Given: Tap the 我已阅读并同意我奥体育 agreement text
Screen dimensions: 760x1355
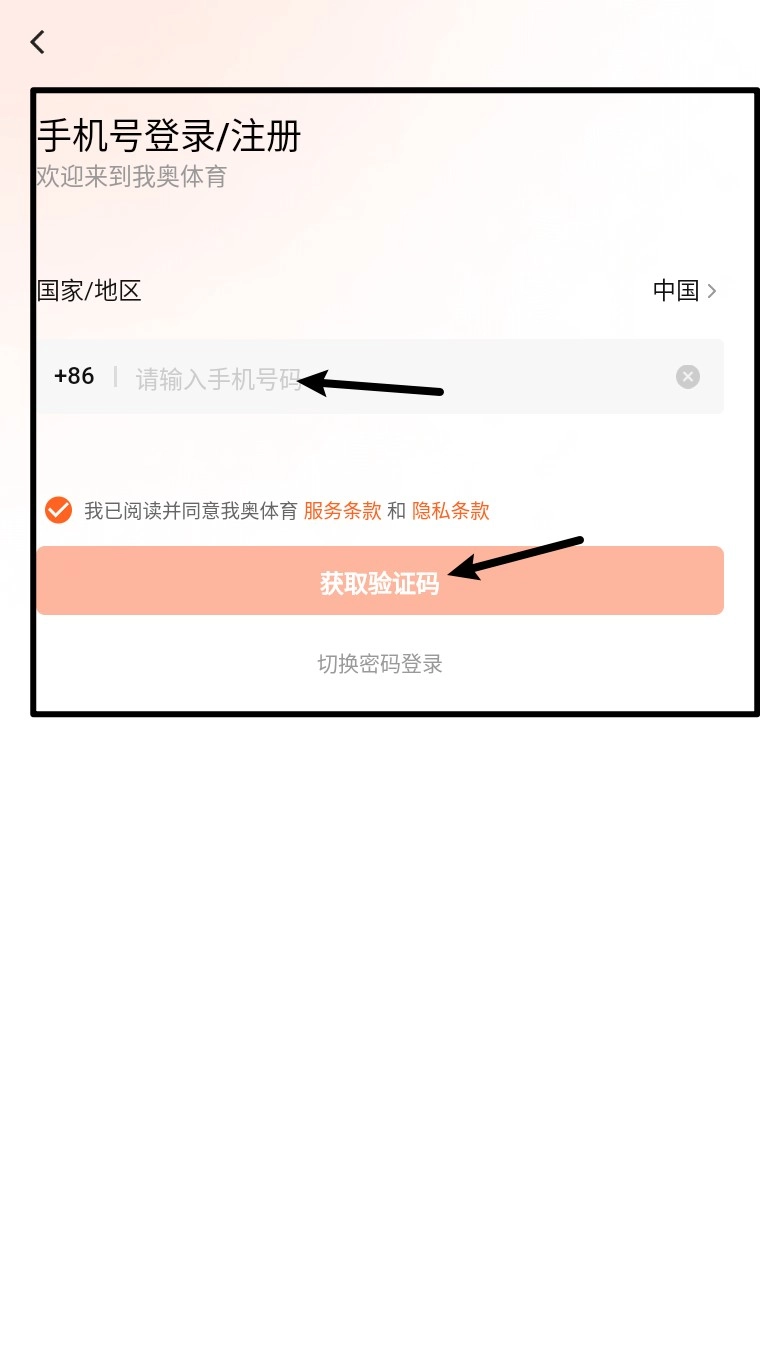Looking at the screenshot, I should (x=191, y=511).
